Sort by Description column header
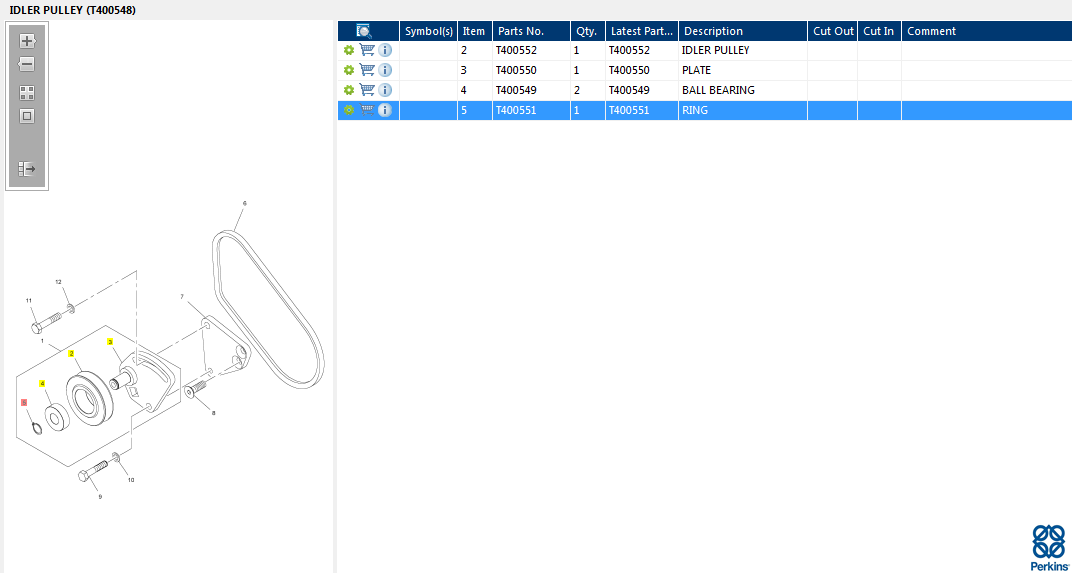Image resolution: width=1072 pixels, height=573 pixels. [743, 31]
